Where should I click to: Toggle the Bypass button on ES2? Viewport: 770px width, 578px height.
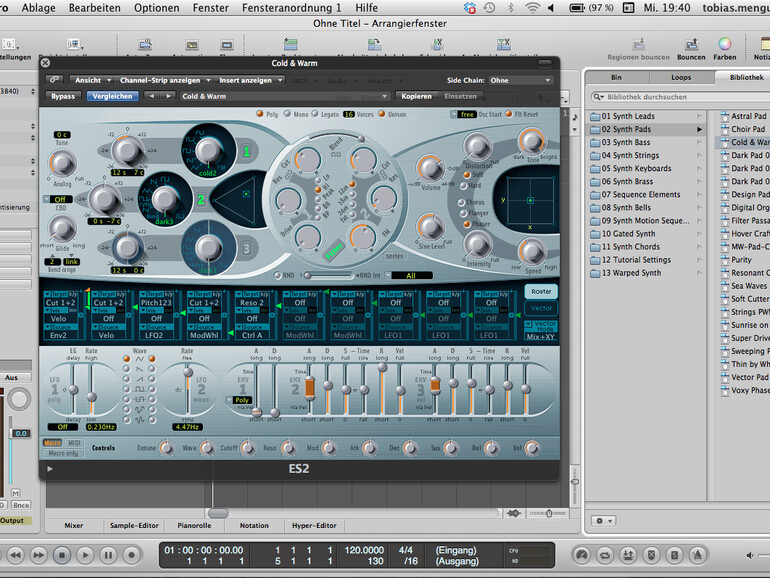pyautogui.click(x=63, y=97)
